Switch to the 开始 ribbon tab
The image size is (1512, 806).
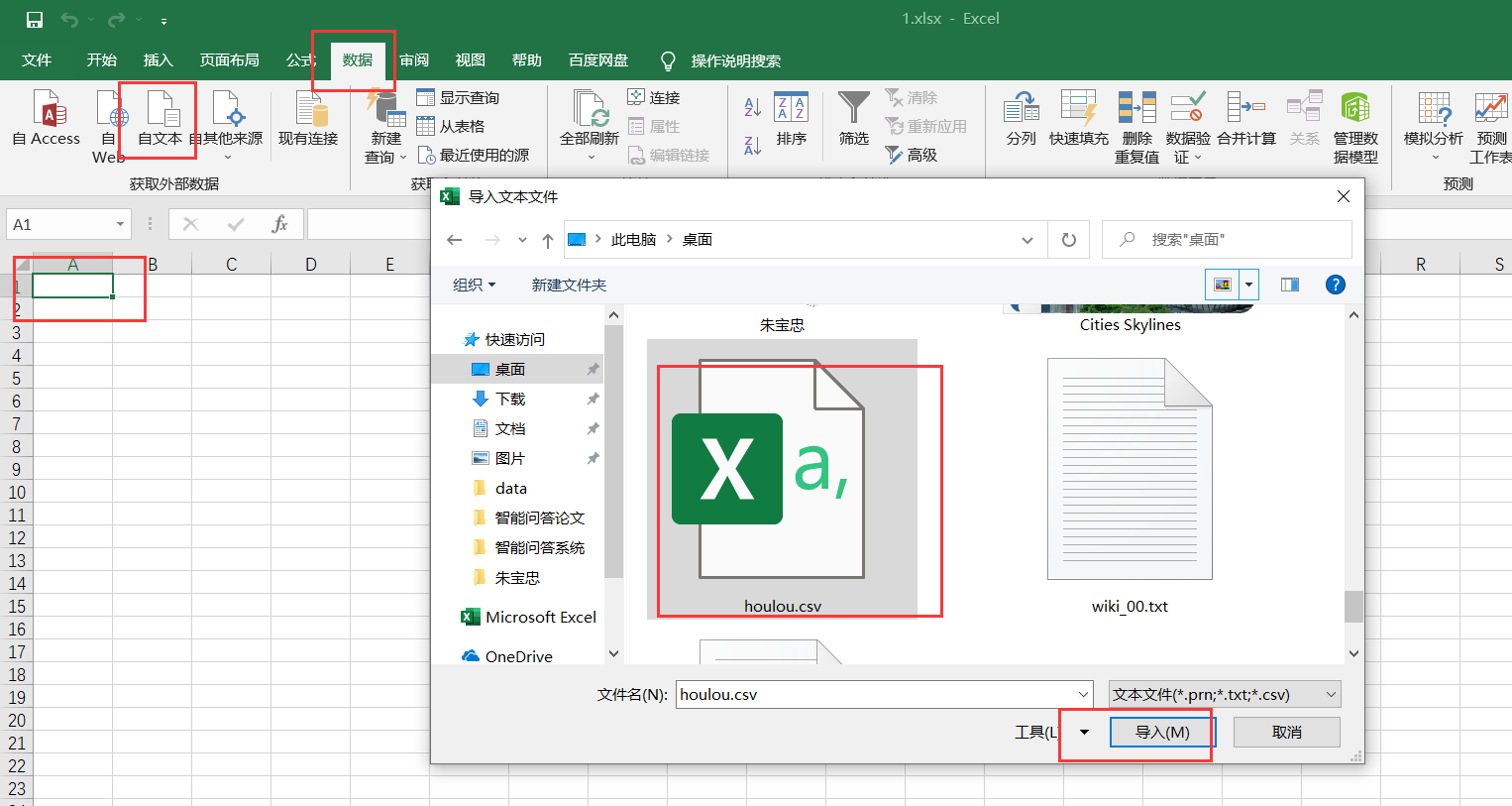100,59
